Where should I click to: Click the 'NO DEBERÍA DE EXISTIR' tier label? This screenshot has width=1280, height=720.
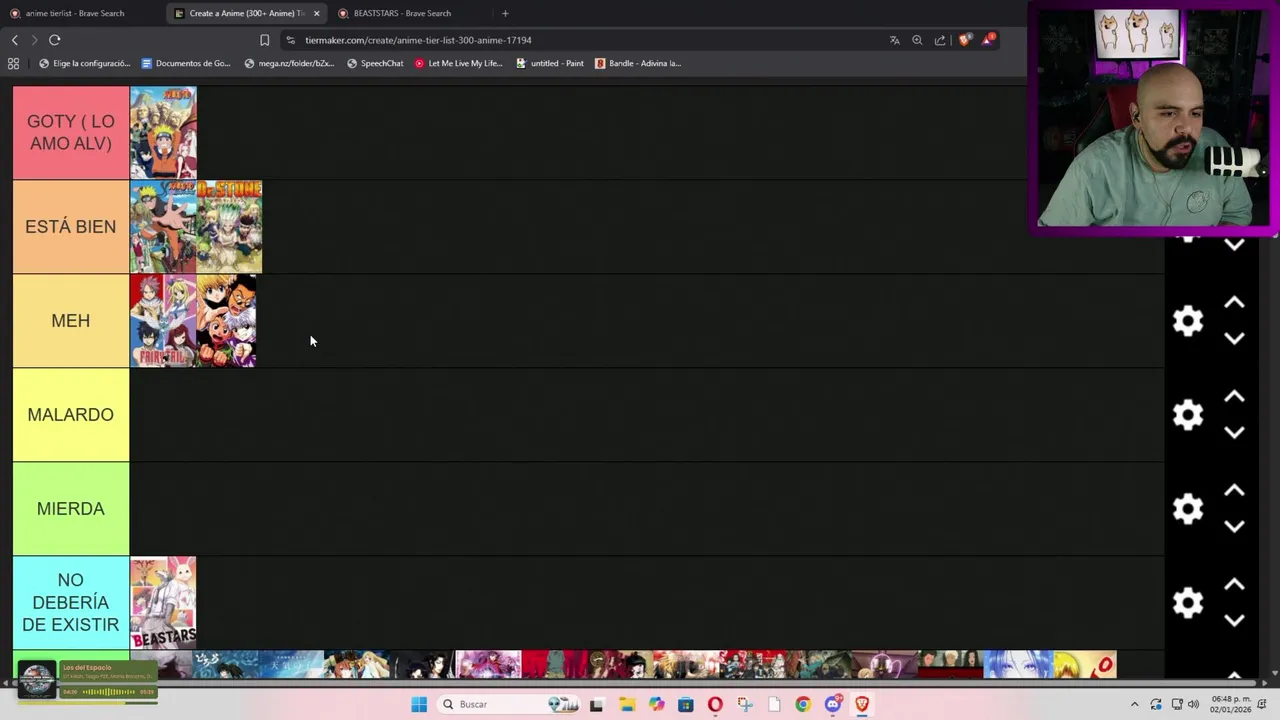coord(71,603)
